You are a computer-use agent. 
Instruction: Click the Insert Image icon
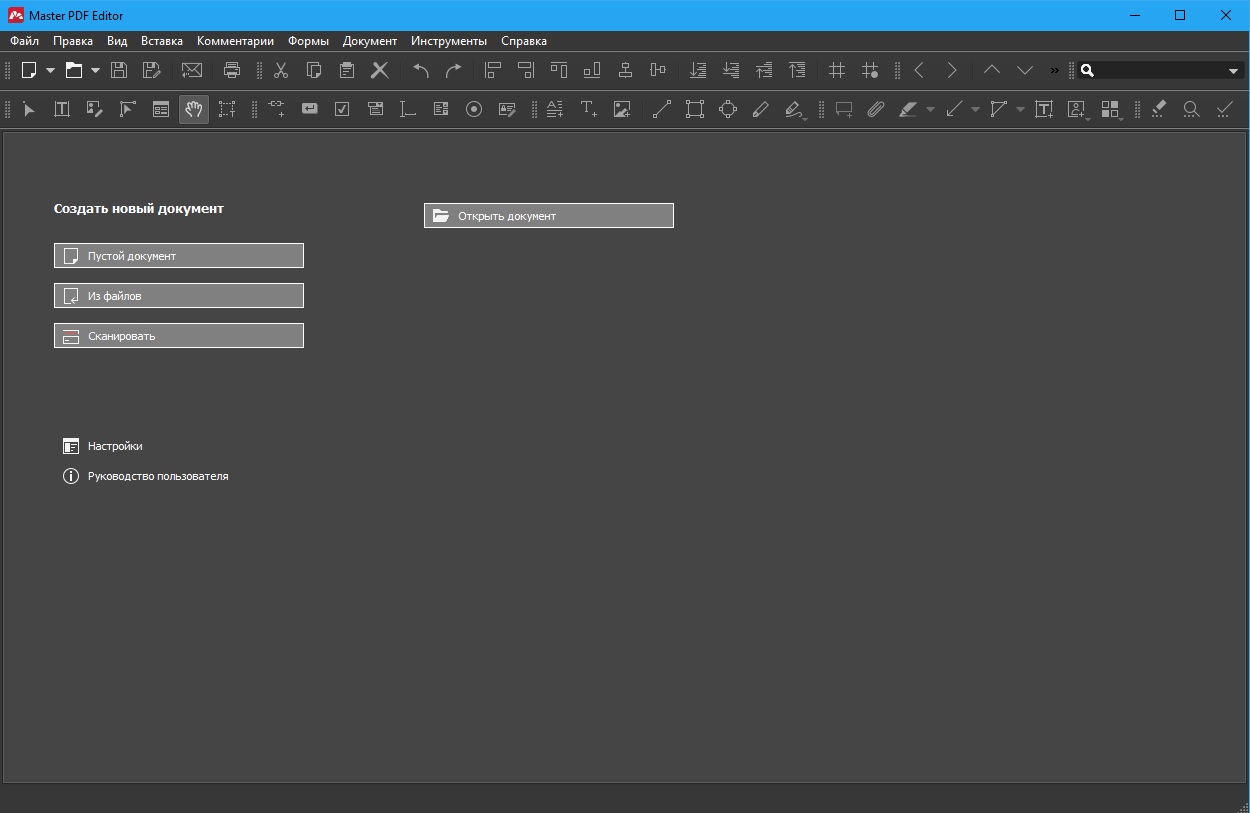[x=622, y=109]
